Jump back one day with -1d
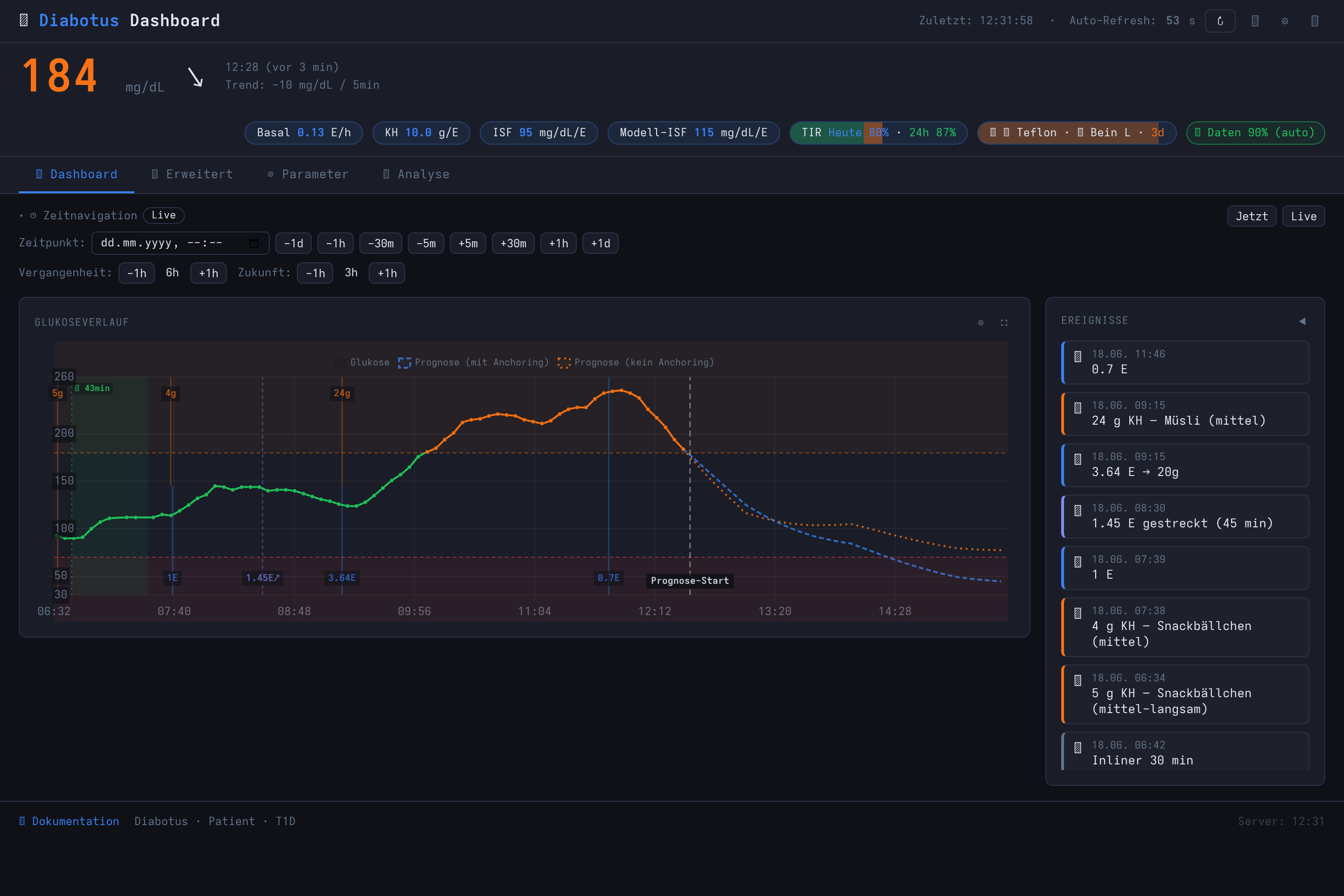The height and width of the screenshot is (896, 1344). 293,244
